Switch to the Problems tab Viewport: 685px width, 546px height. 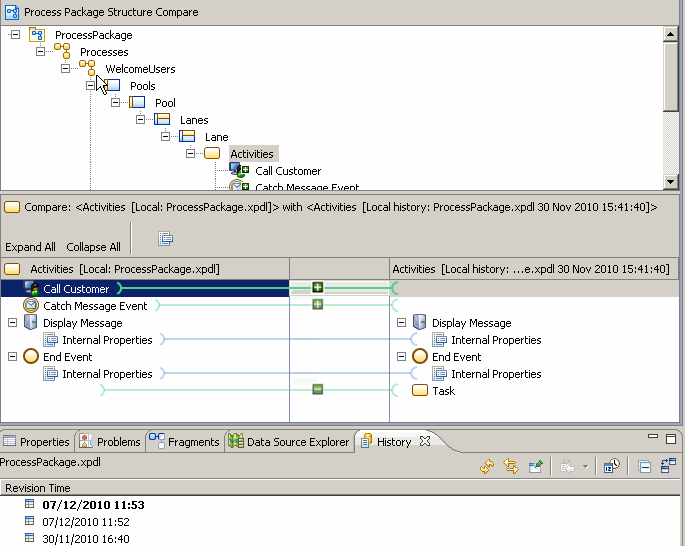(x=110, y=442)
